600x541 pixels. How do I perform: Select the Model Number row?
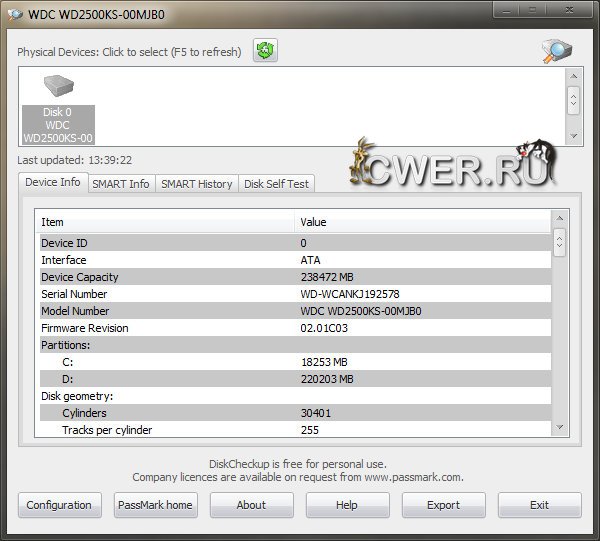tap(292, 311)
